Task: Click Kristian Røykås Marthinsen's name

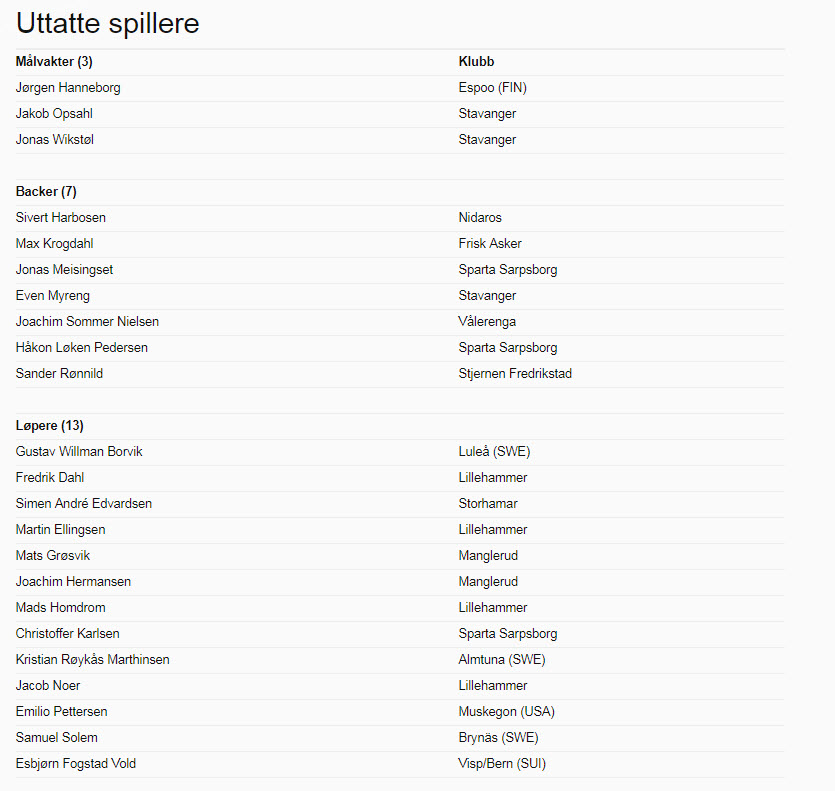Action: click(93, 660)
